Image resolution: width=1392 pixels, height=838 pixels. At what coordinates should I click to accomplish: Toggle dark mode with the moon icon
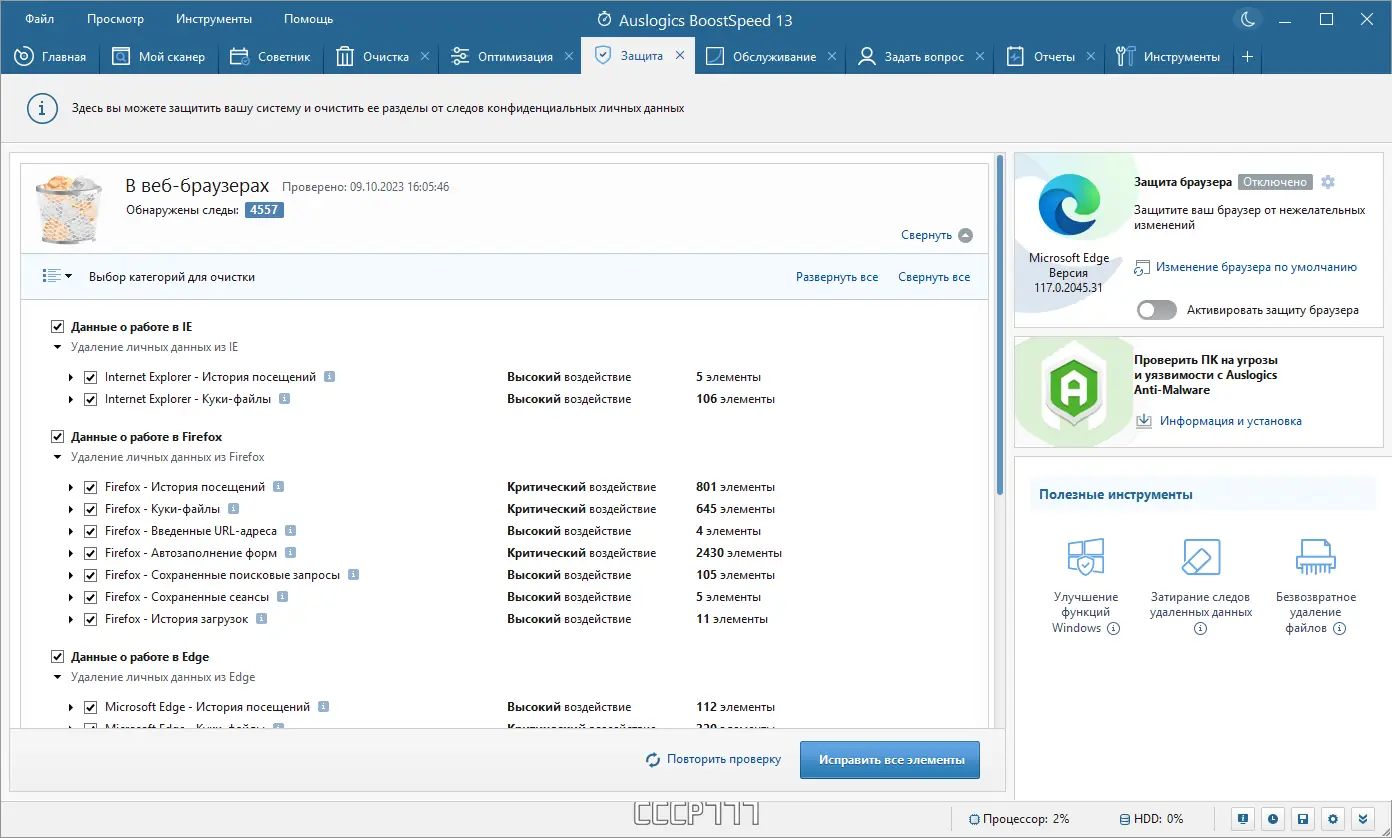point(1248,19)
